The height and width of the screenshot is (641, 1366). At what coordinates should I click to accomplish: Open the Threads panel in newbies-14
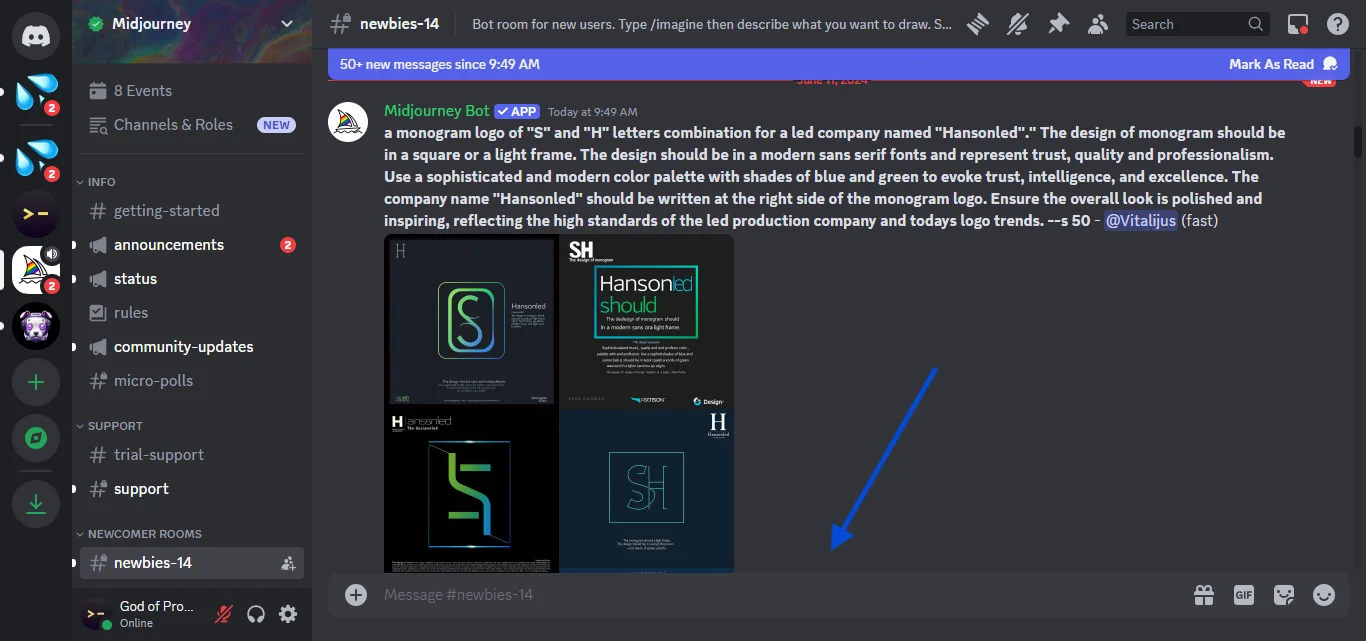[x=976, y=23]
